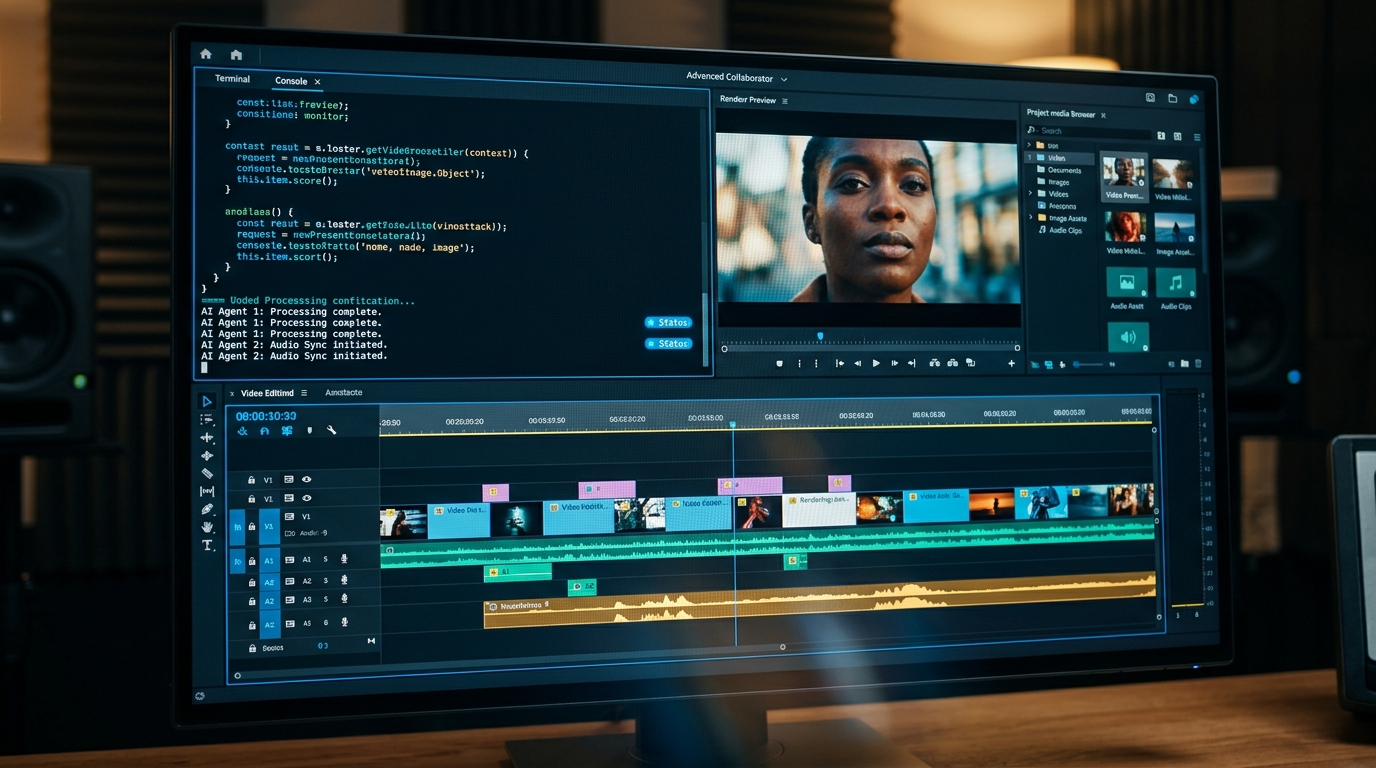1376x768 pixels.
Task: Adjust the media browser thumbnail zoom slider
Action: pyautogui.click(x=1088, y=365)
